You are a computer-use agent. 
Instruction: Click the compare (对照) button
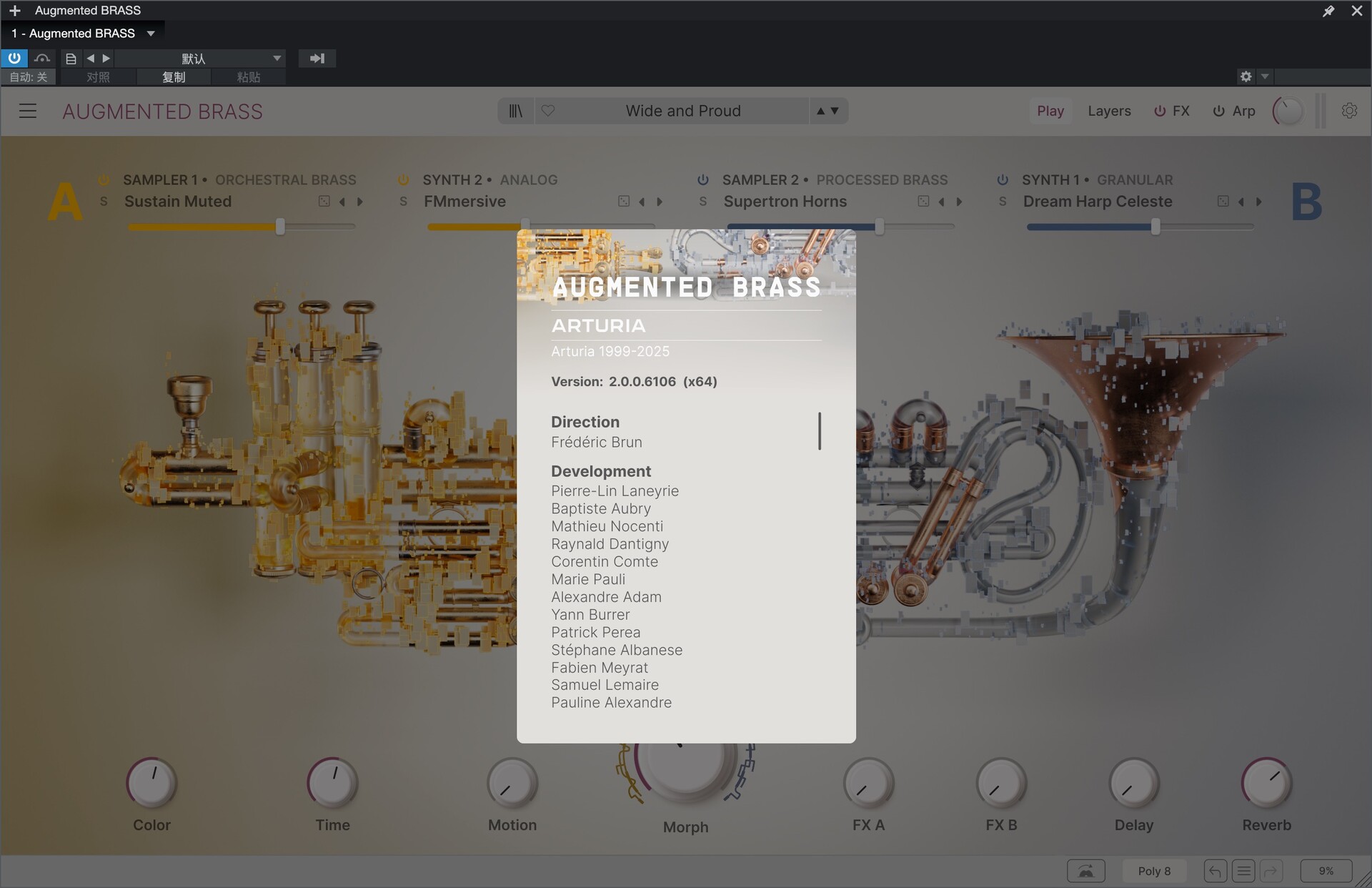pyautogui.click(x=98, y=77)
